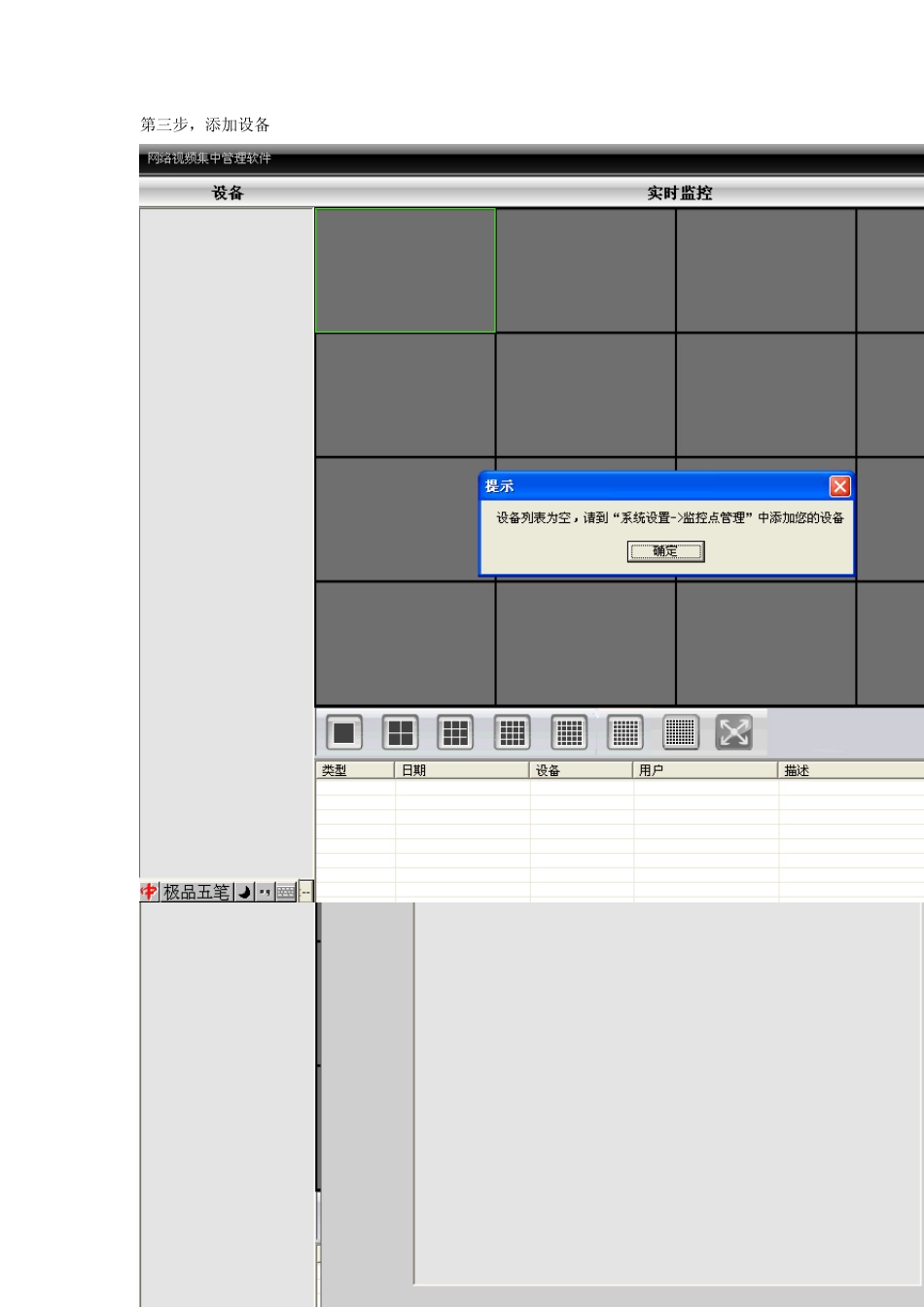
Task: Sort log by 用户 column
Action: pyautogui.click(x=706, y=770)
